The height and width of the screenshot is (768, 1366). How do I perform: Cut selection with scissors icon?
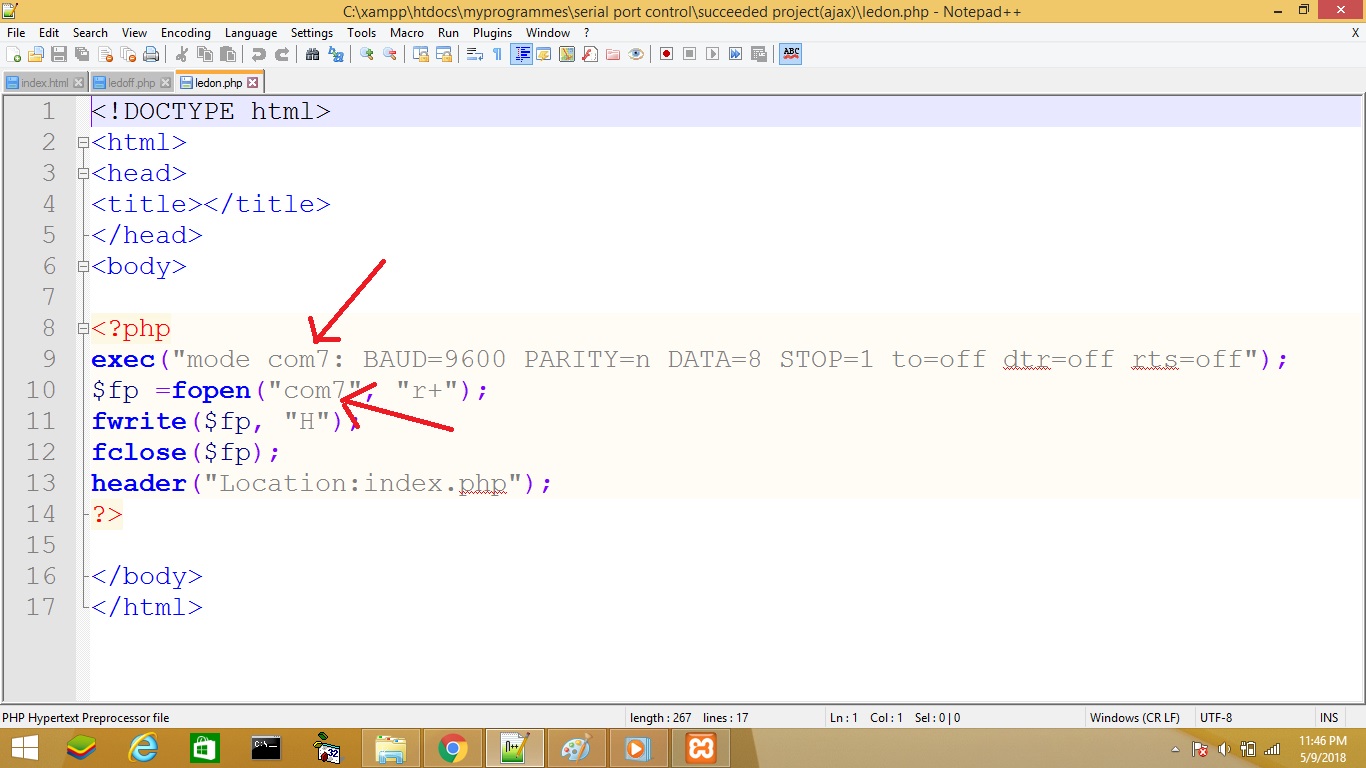[x=181, y=54]
